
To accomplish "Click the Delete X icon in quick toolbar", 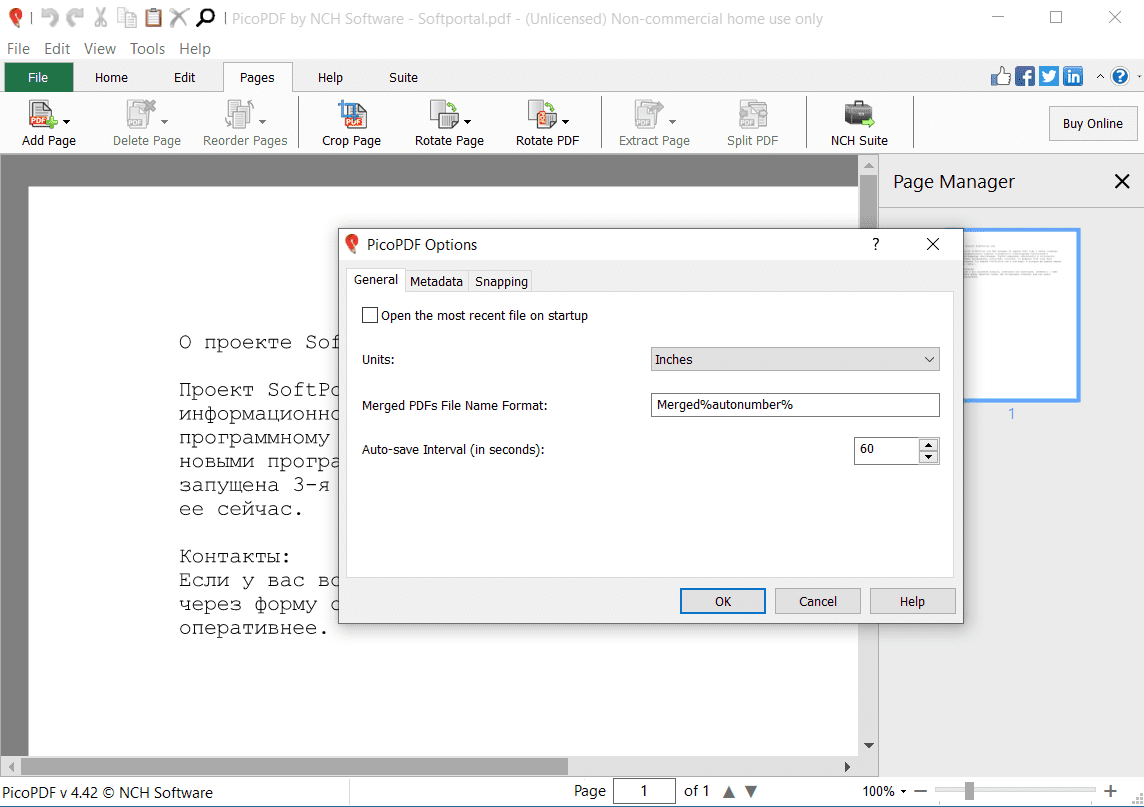I will point(179,17).
